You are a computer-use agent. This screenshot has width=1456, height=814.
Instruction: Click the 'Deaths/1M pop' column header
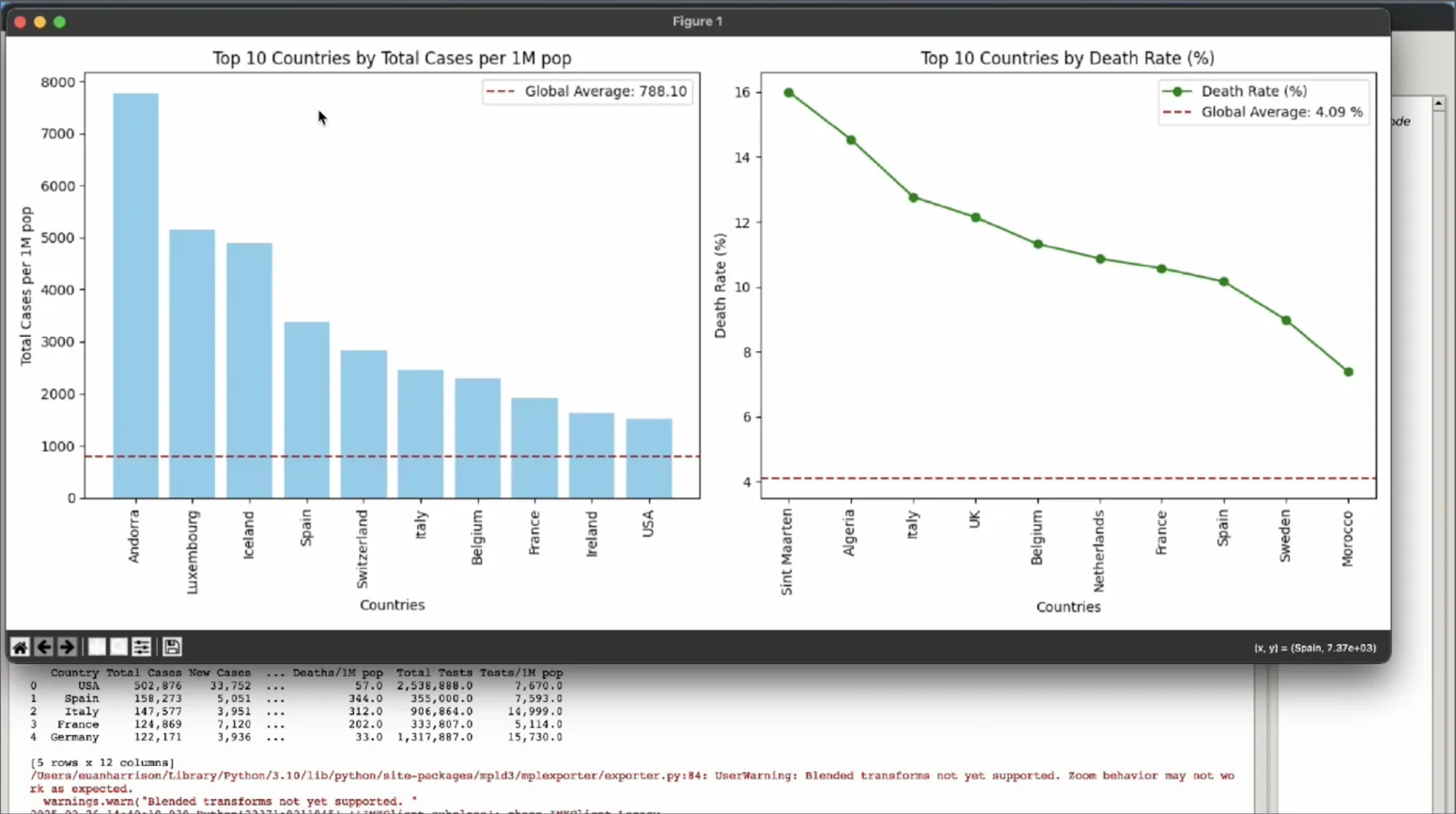click(337, 673)
